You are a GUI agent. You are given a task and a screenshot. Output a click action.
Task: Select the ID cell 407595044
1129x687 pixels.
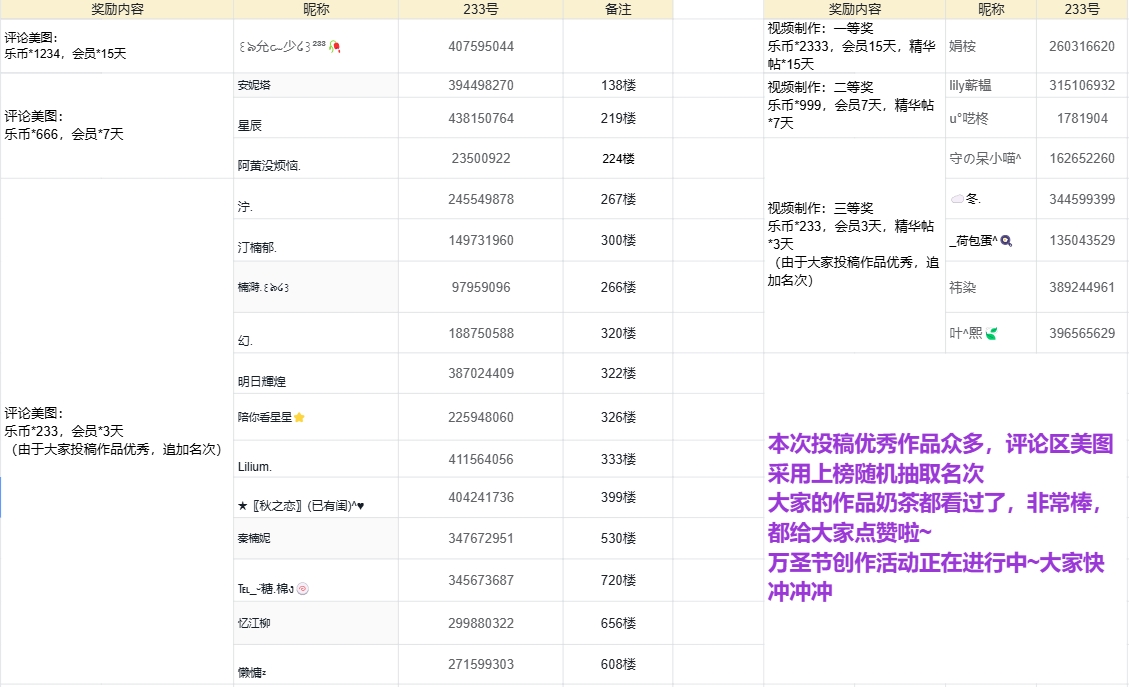coord(481,46)
